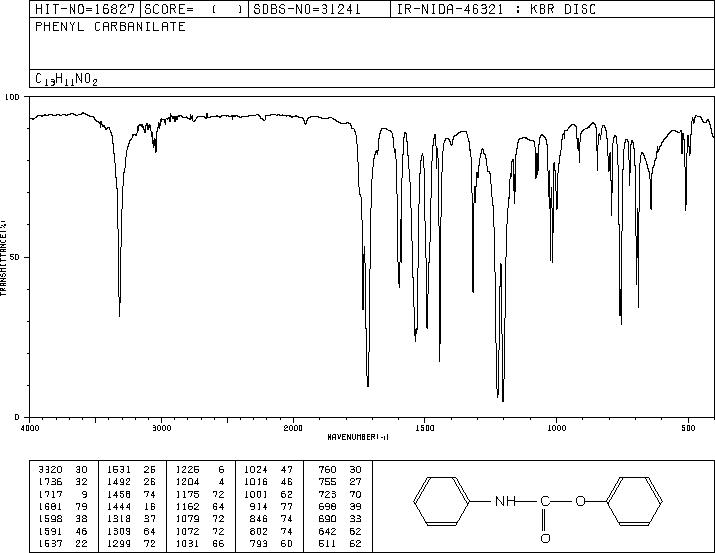Click the right phenyl ring attached to O
Viewport: 715px width, 553px height.
[x=634, y=501]
